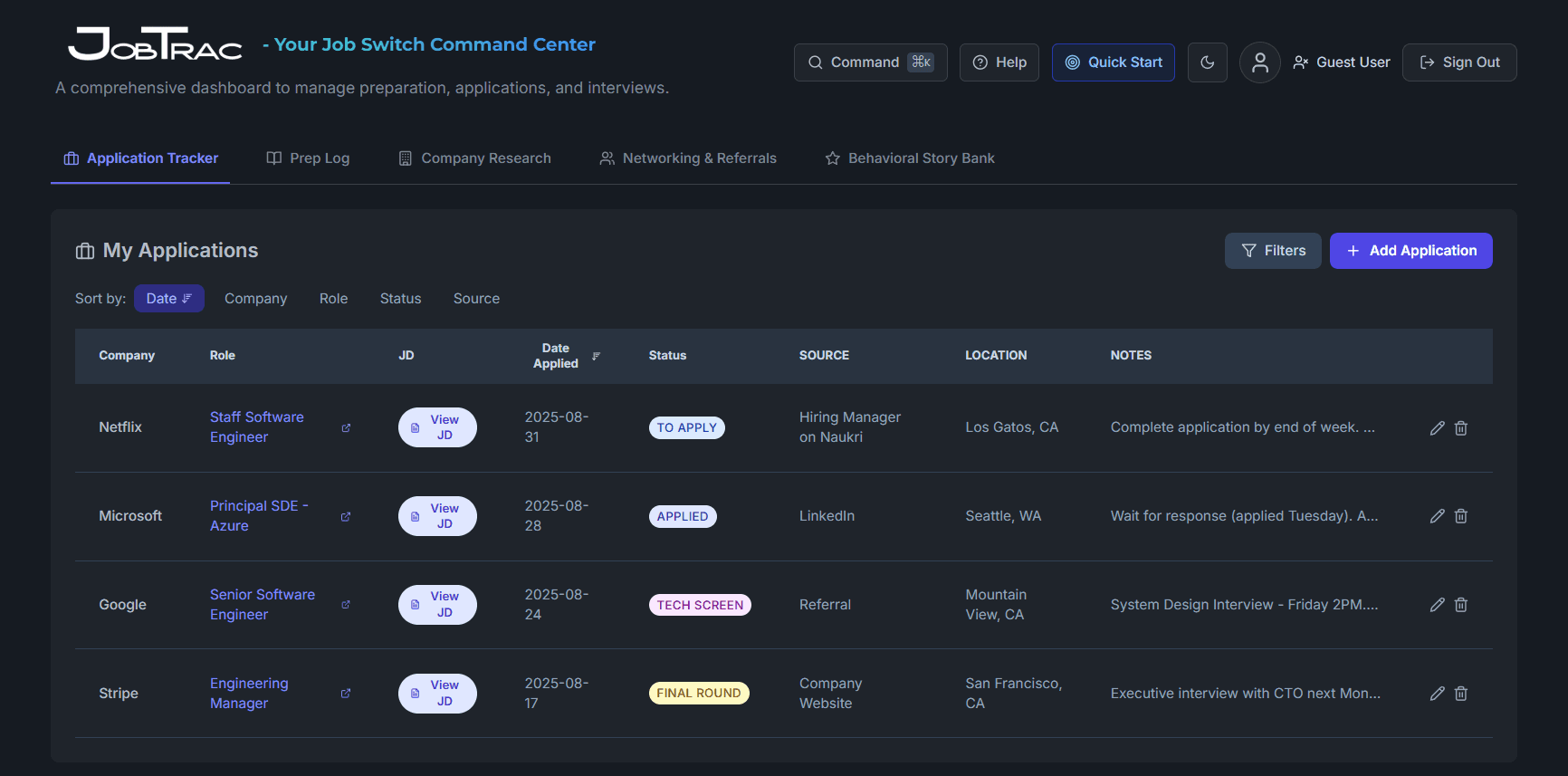This screenshot has width=1568, height=776.
Task: Sort applications by Company
Action: [255, 299]
